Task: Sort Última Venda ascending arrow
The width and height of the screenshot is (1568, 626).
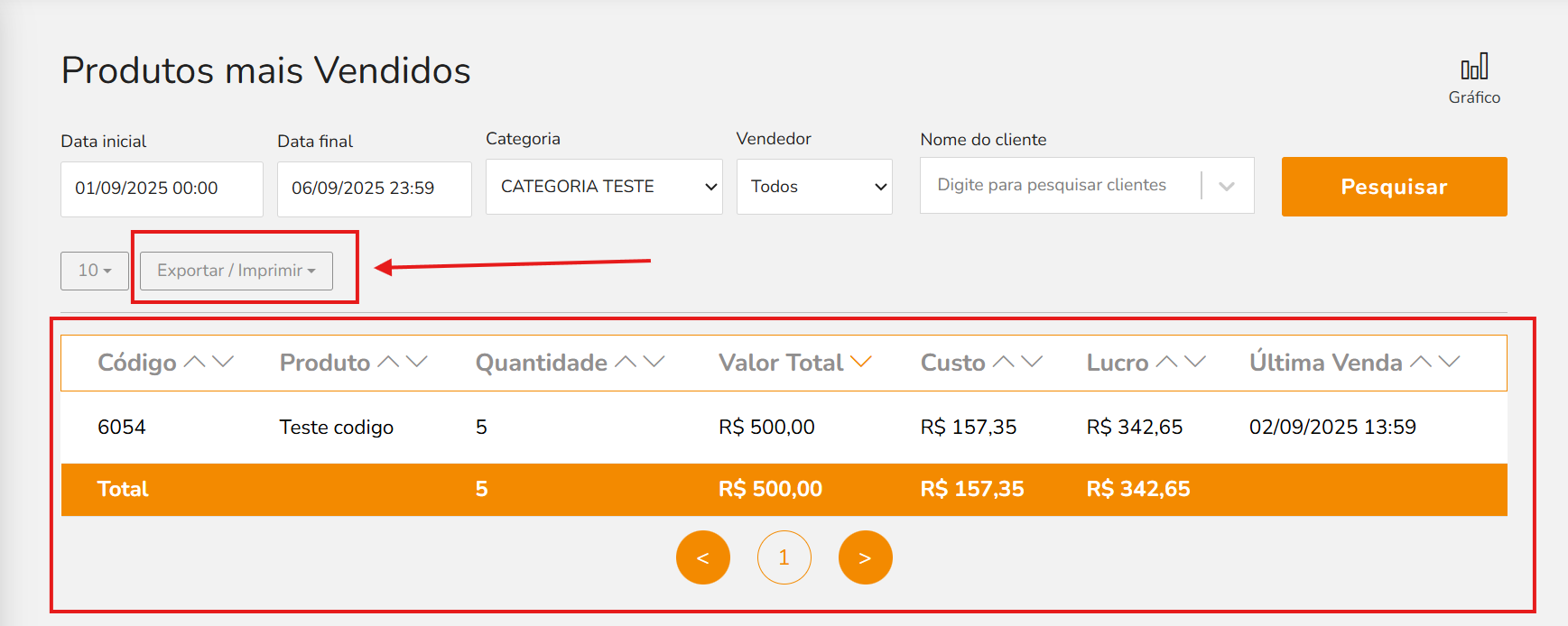Action: [x=1421, y=362]
